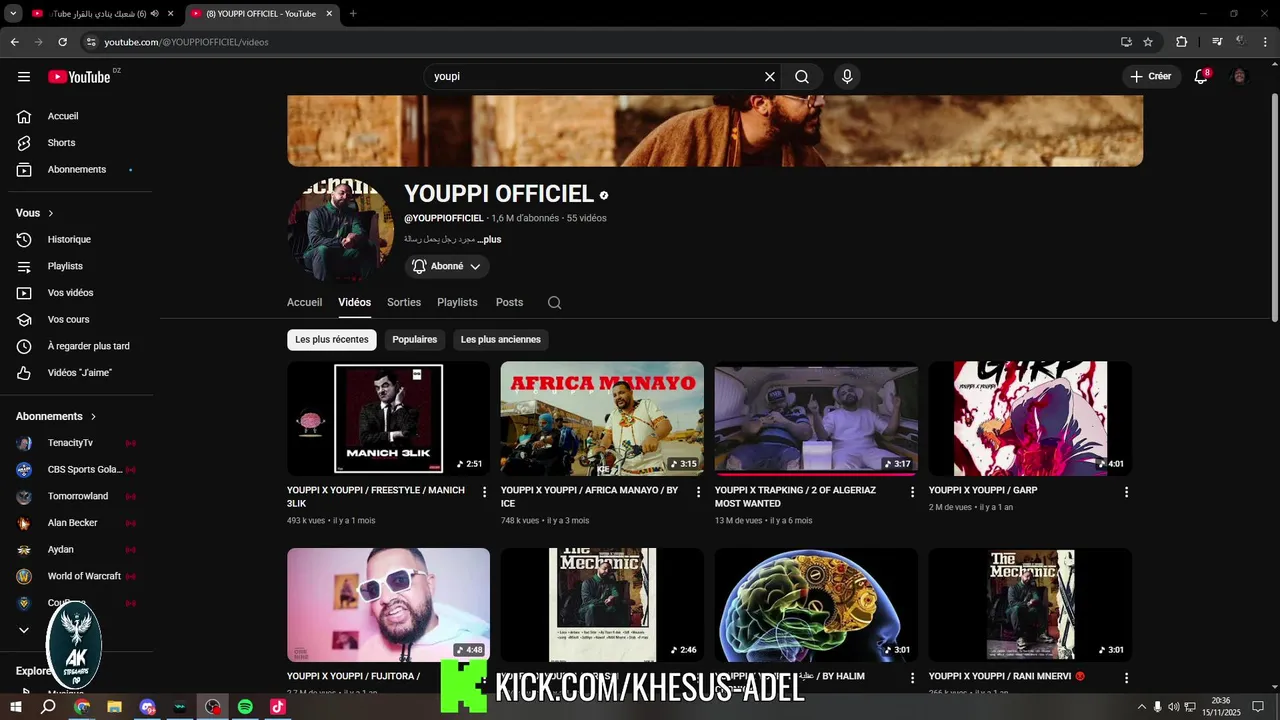Image resolution: width=1280 pixels, height=720 pixels.
Task: Expand the Vous section chevron
Action: pos(50,213)
